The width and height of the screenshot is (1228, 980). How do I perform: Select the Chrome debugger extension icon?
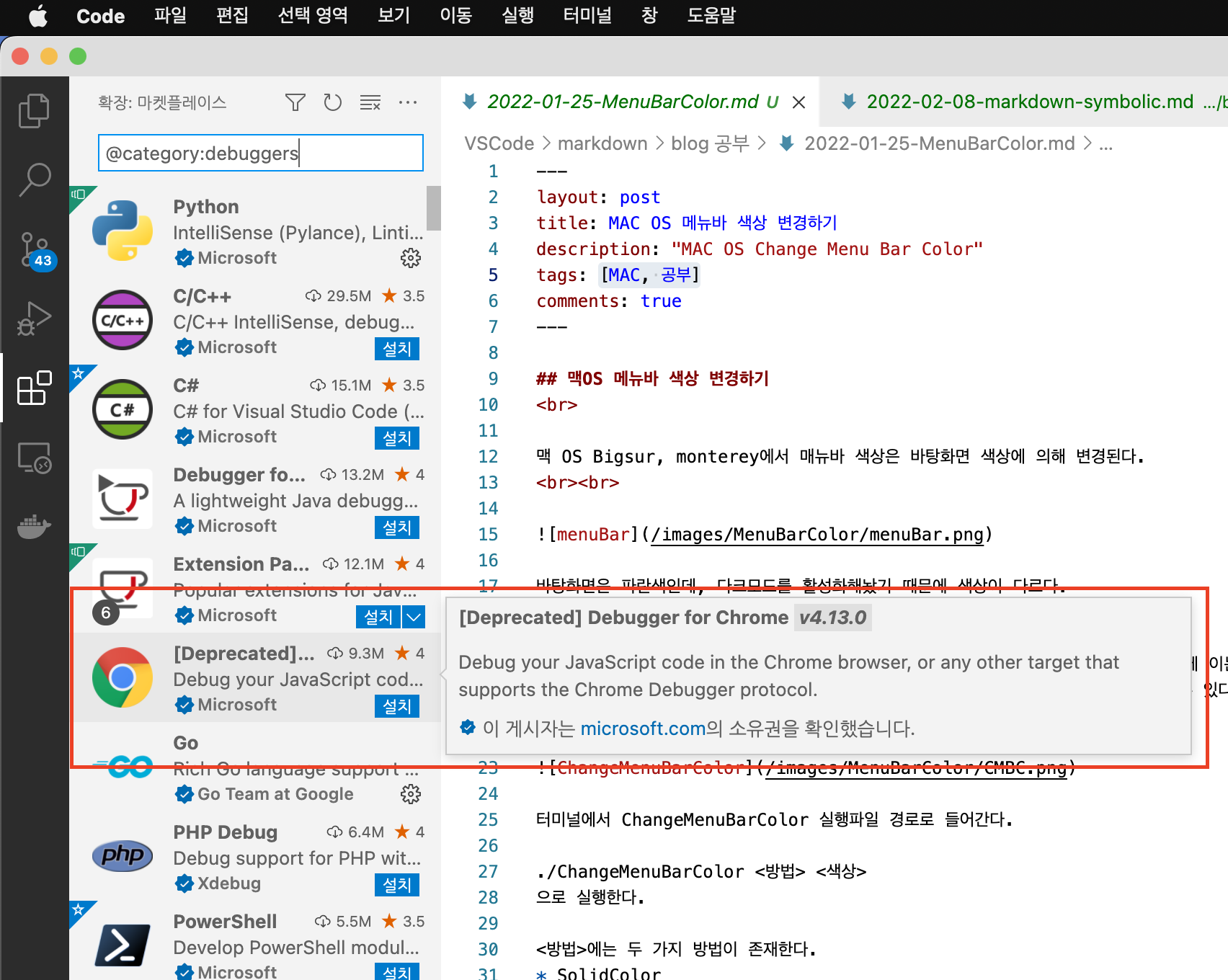pos(123,677)
